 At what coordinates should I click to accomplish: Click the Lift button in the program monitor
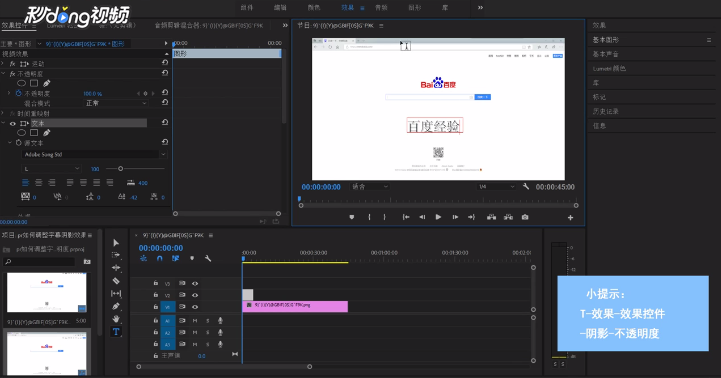coord(491,217)
